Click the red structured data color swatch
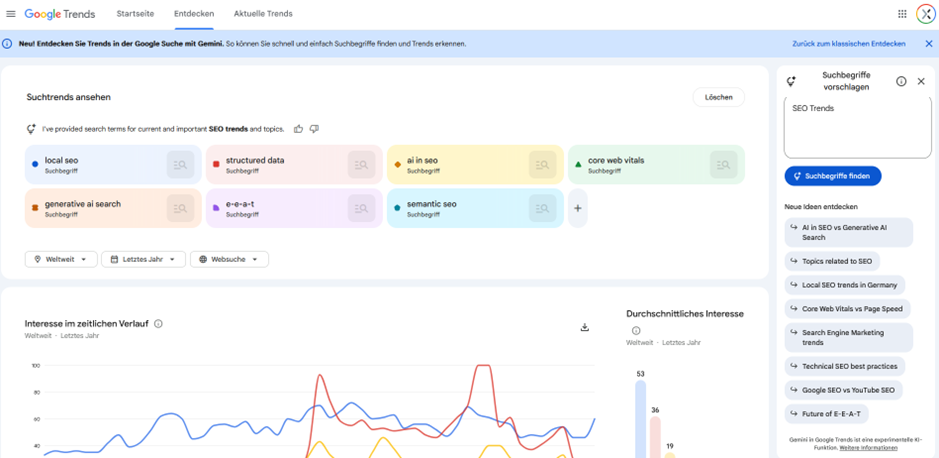939x458 pixels. [x=216, y=164]
